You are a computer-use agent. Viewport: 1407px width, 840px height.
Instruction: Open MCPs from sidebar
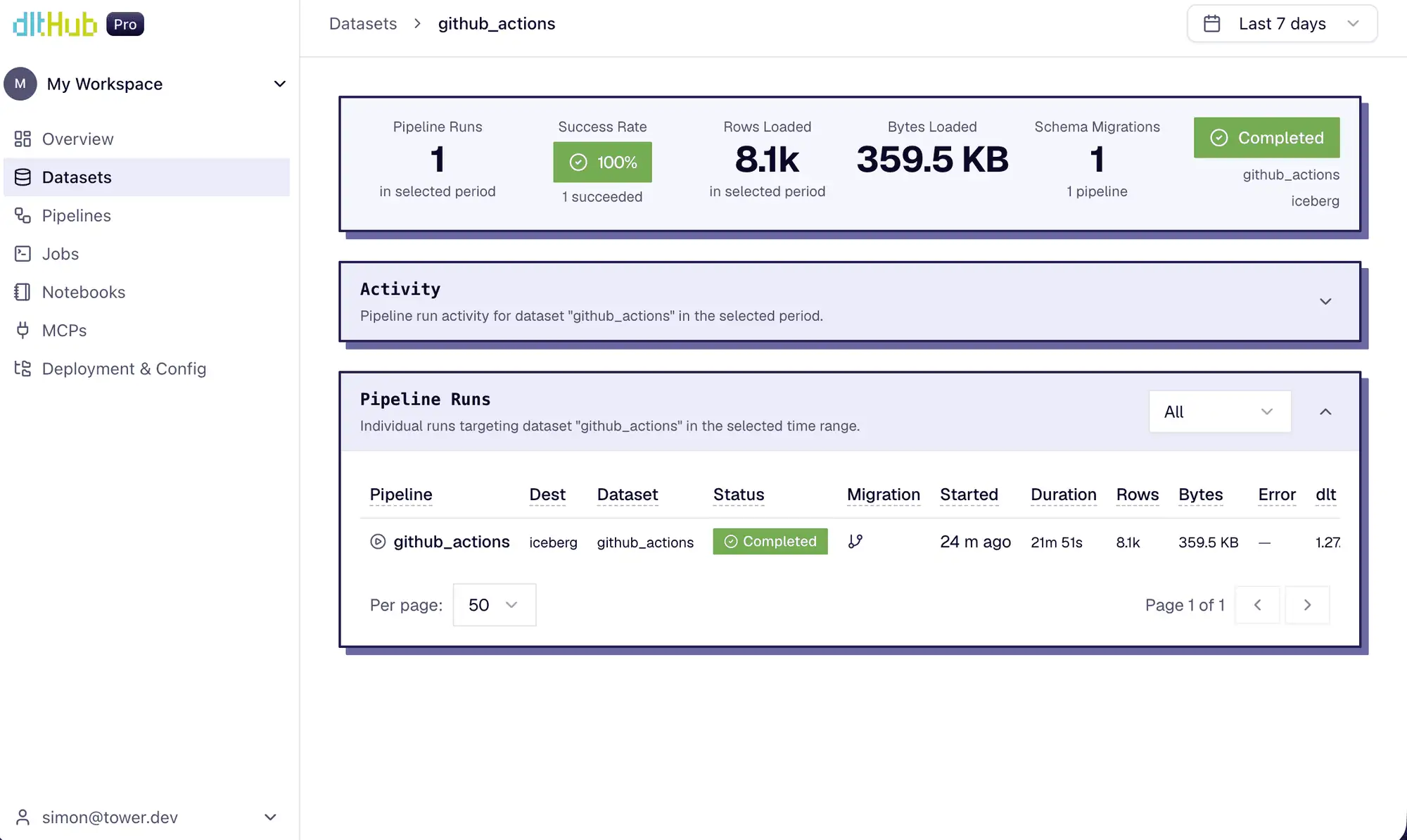pyautogui.click(x=147, y=331)
